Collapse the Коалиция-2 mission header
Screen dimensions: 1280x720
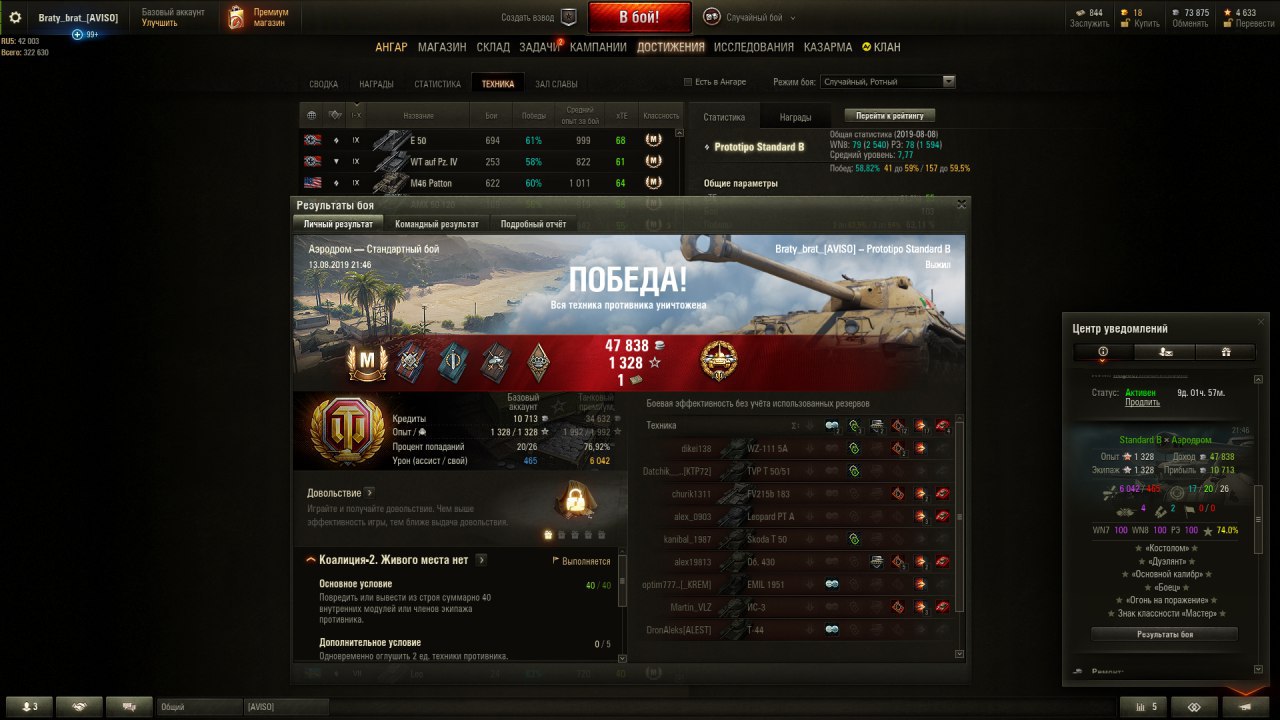pos(311,560)
